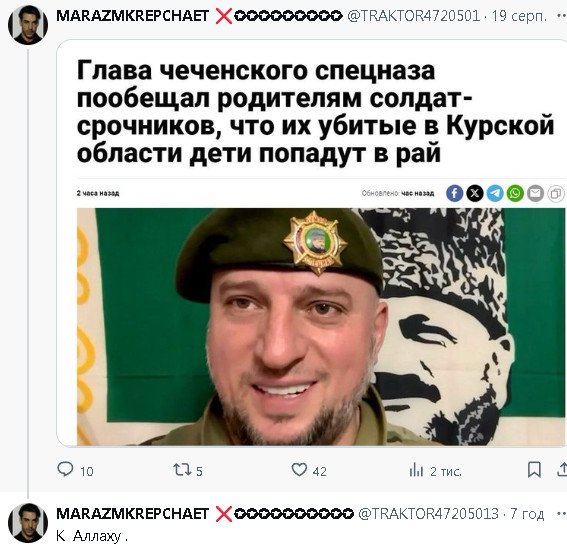Copy the article link using copy icon
The image size is (567, 552).
pos(556,193)
